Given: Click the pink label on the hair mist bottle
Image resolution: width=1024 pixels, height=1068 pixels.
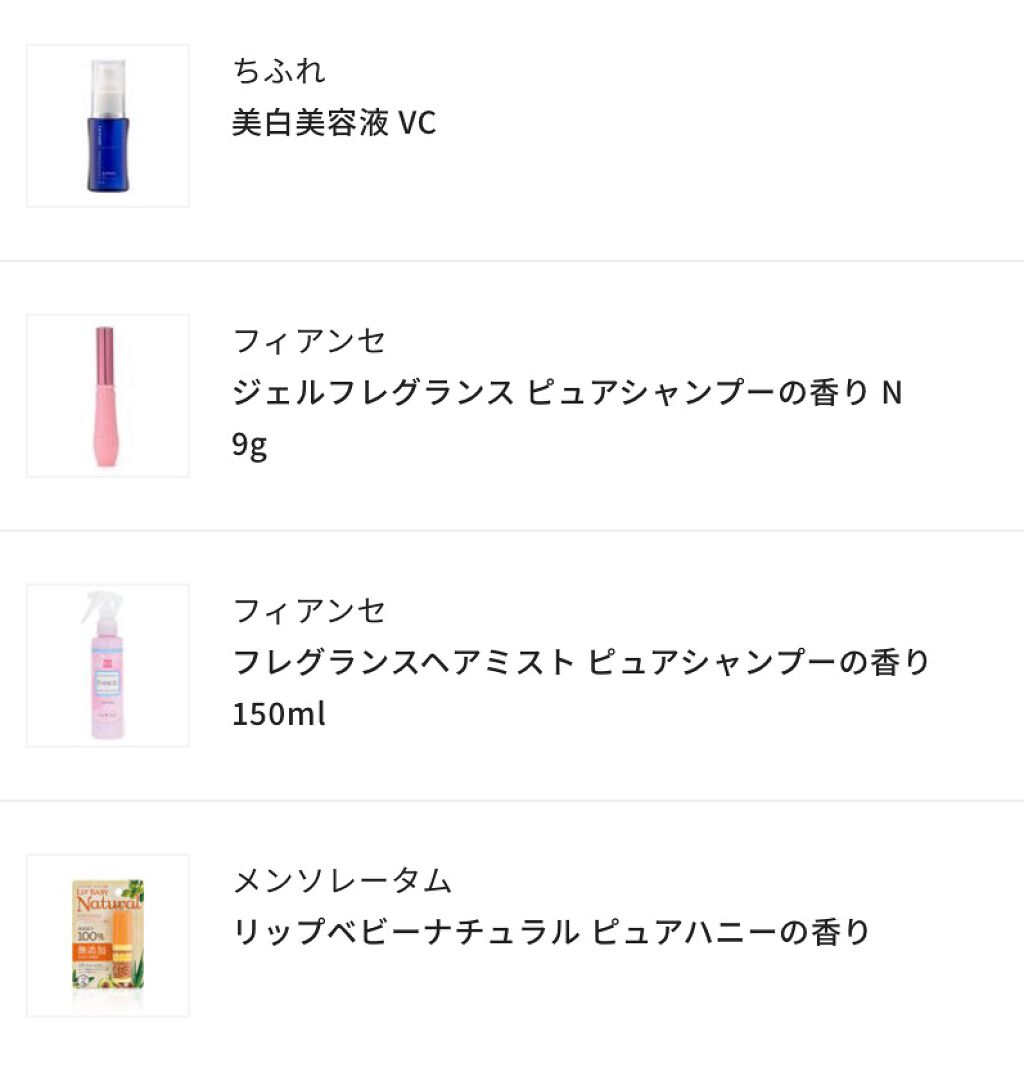Looking at the screenshot, I should [x=107, y=676].
